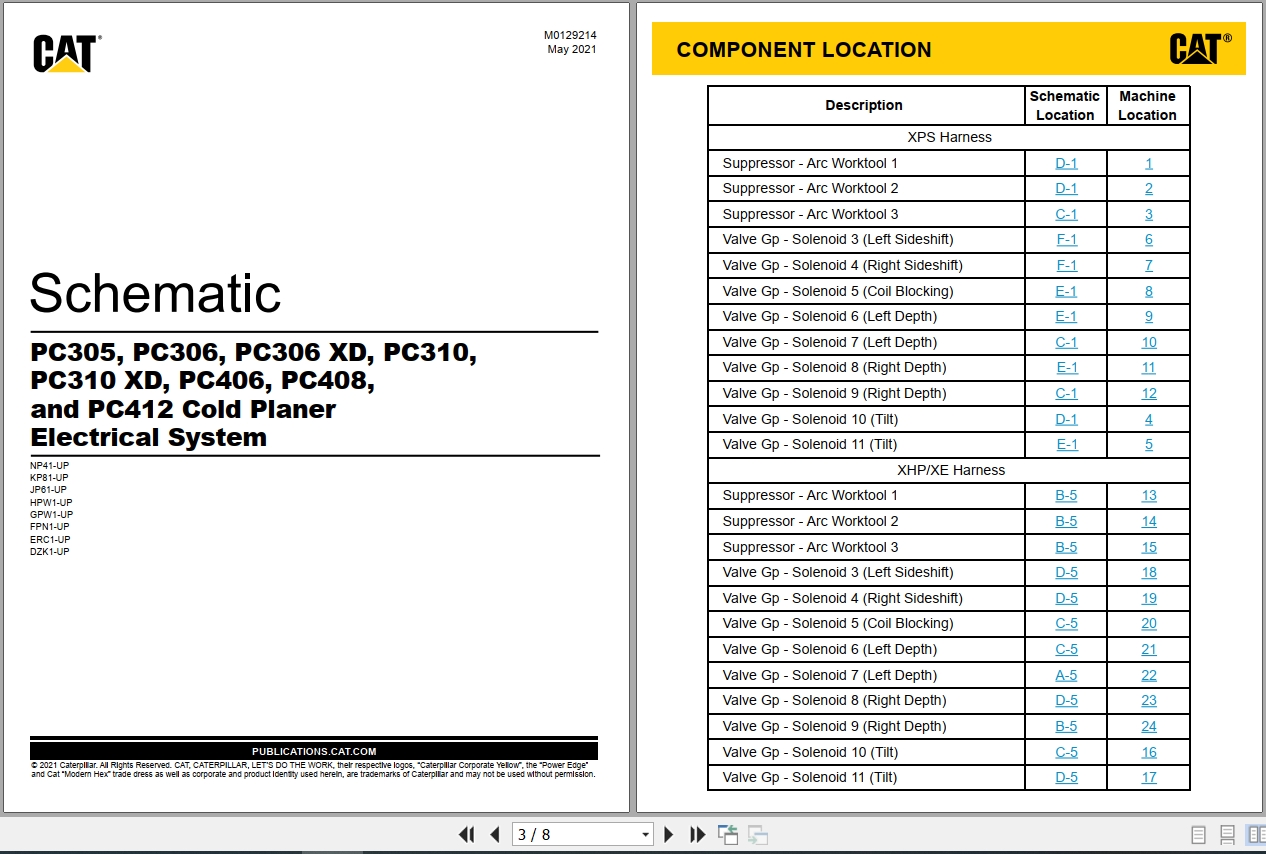Screen dimensions: 1266x854
Task: Open link C-5 for XHP/XE Solenoid 6 Left Depth
Action: (x=1066, y=649)
